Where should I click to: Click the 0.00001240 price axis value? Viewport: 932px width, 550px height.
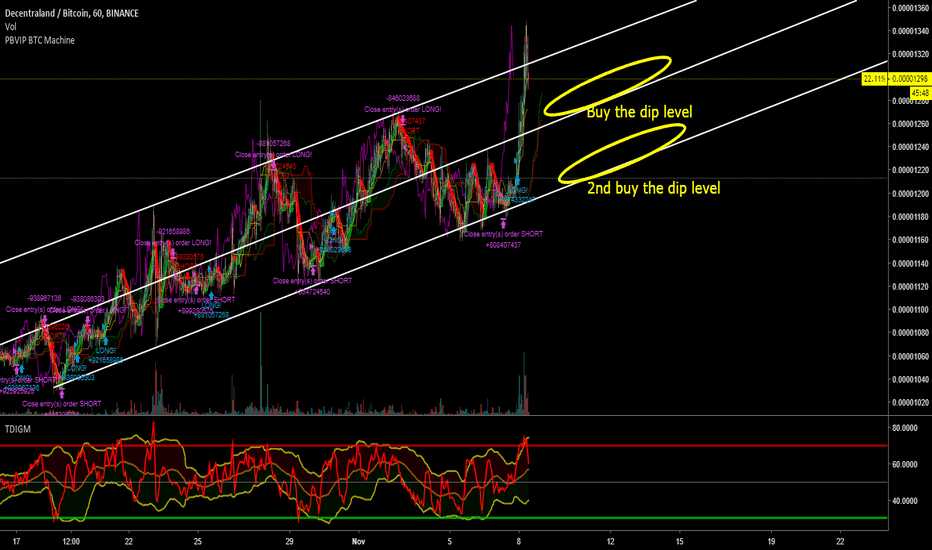coord(911,147)
